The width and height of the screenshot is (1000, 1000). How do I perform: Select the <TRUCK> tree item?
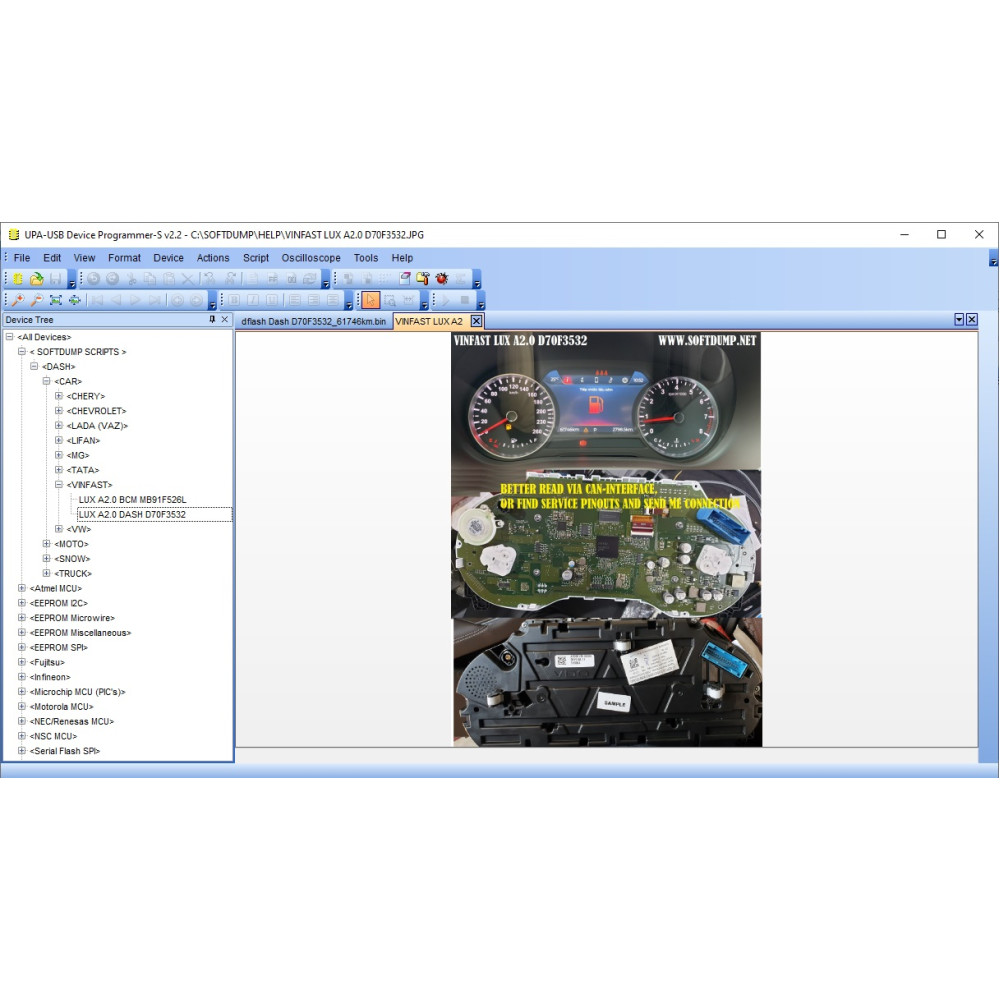(73, 573)
